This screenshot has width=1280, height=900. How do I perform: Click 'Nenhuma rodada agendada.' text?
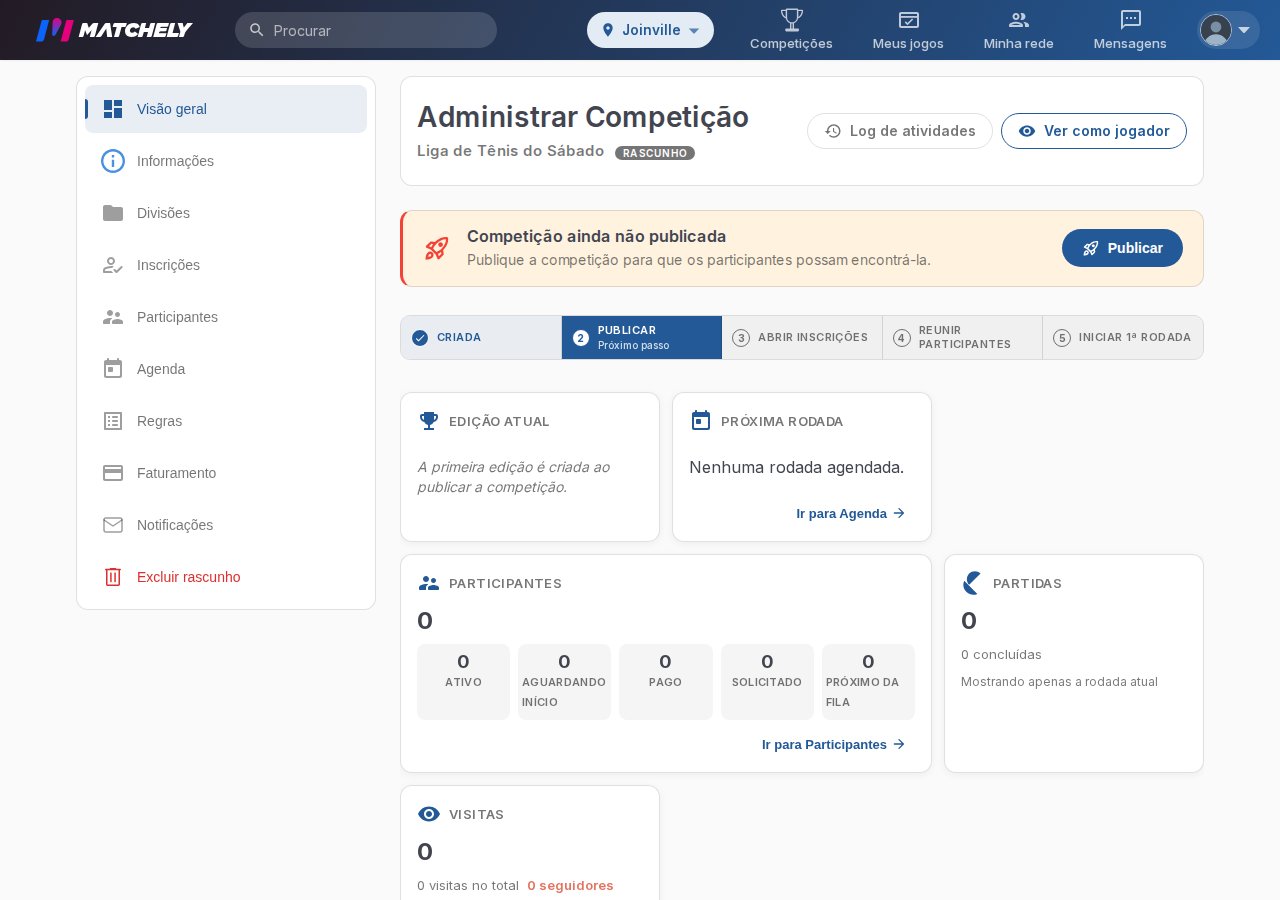(x=796, y=467)
